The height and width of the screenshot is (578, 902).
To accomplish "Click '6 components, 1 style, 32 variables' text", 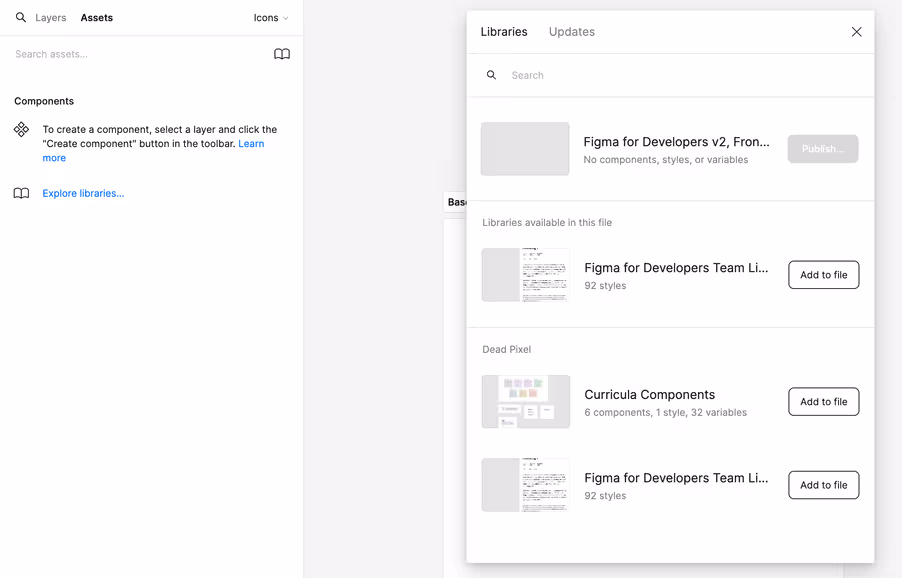I will click(666, 412).
